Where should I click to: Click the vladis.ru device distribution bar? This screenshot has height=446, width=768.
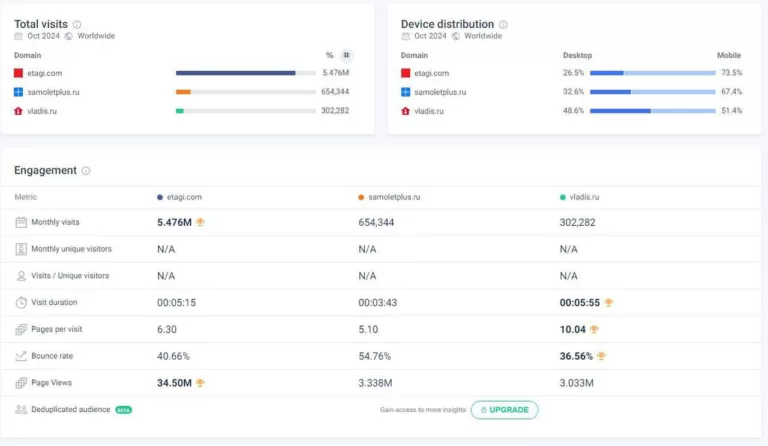pyautogui.click(x=652, y=111)
